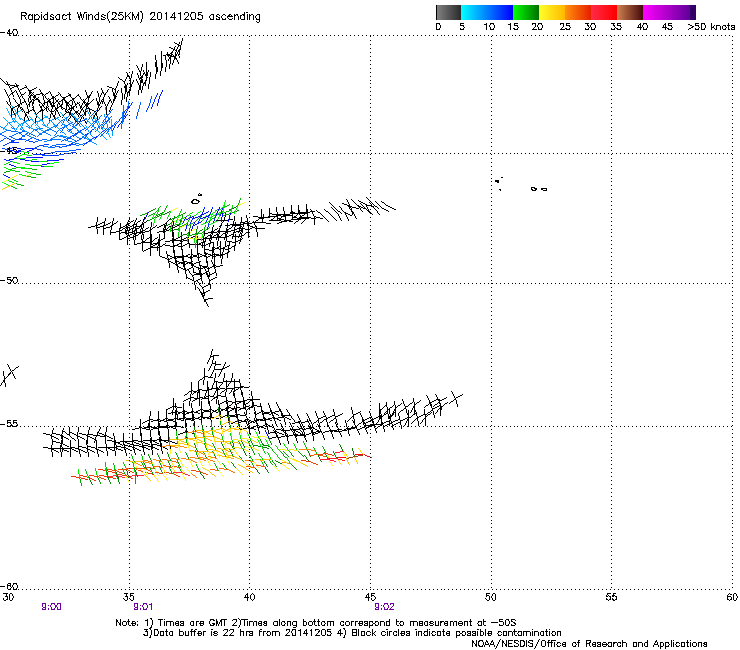Click the latitude axis label -50

click(x=9, y=280)
